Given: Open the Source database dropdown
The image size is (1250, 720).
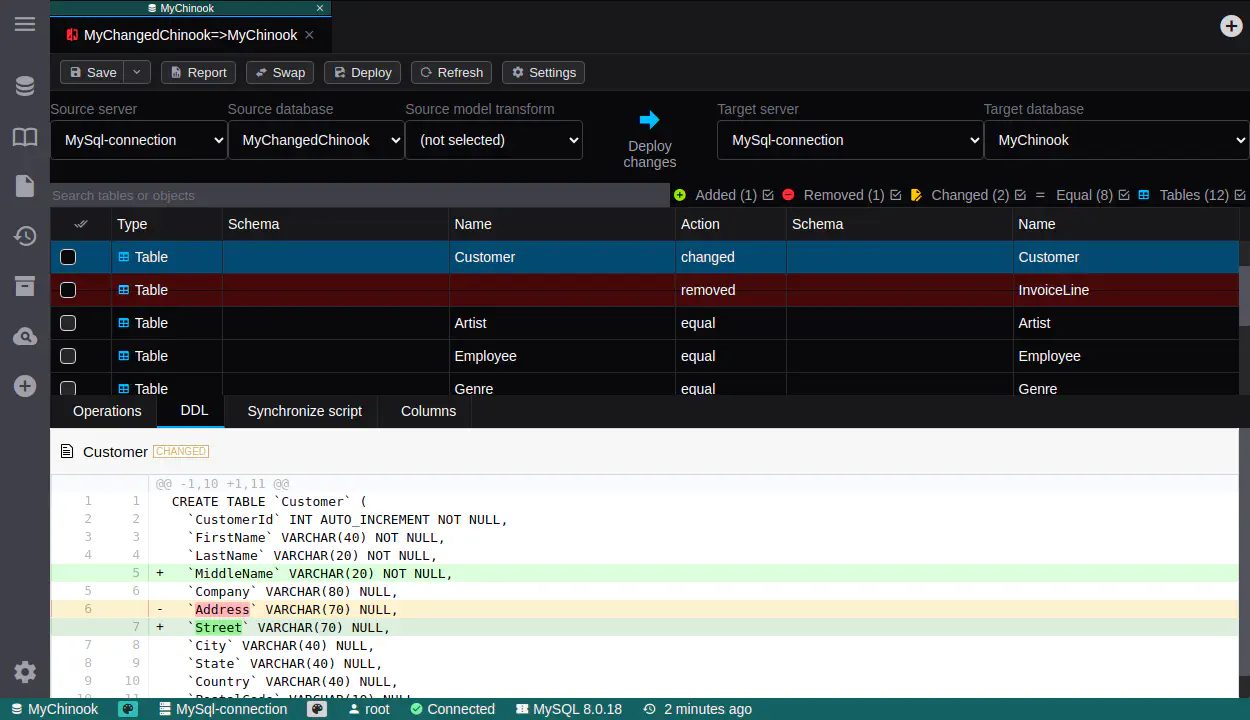Looking at the screenshot, I should pyautogui.click(x=315, y=140).
